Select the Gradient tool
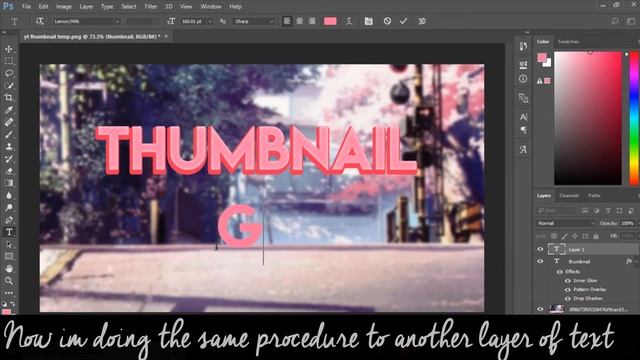640x360 pixels. pos(9,183)
